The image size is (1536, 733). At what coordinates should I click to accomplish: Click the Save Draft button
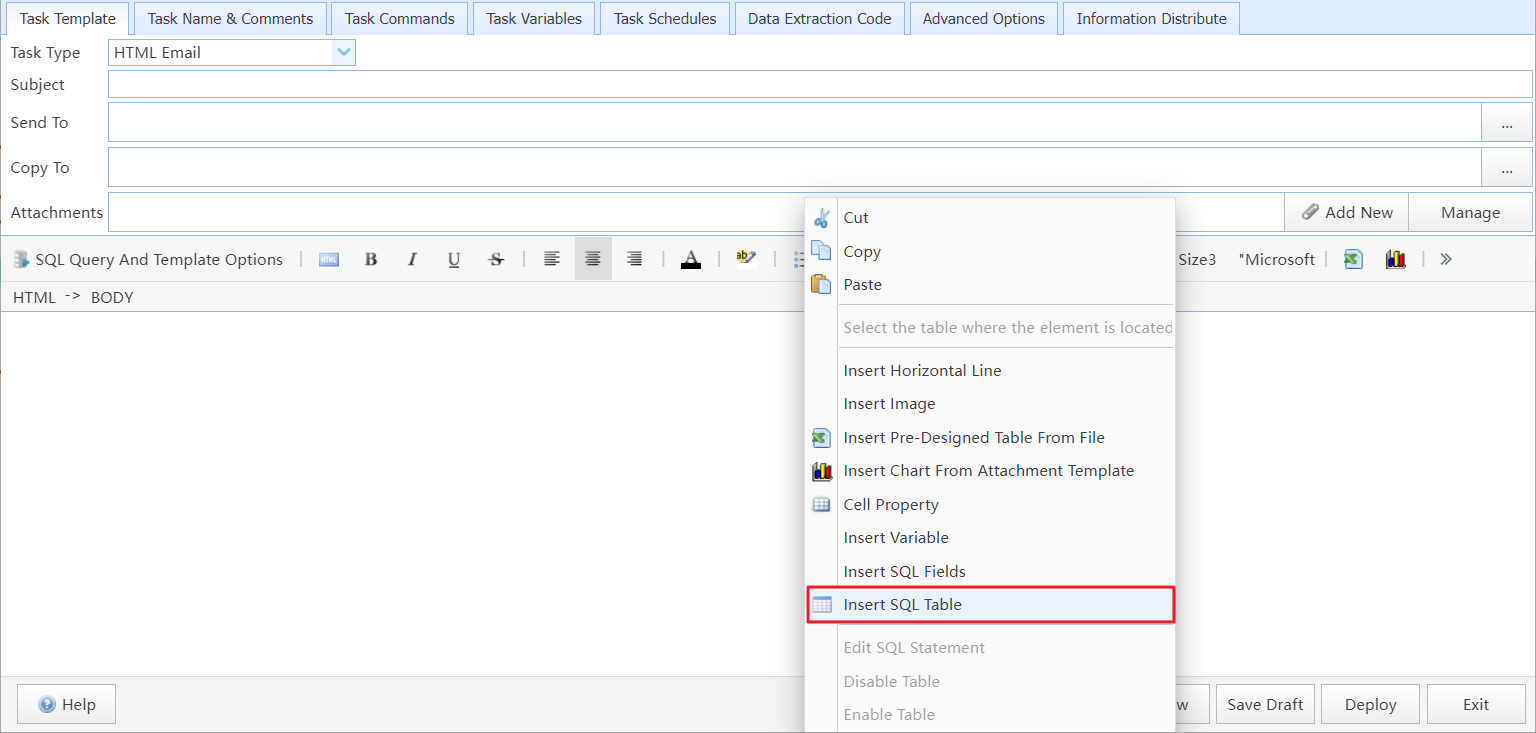tap(1265, 704)
